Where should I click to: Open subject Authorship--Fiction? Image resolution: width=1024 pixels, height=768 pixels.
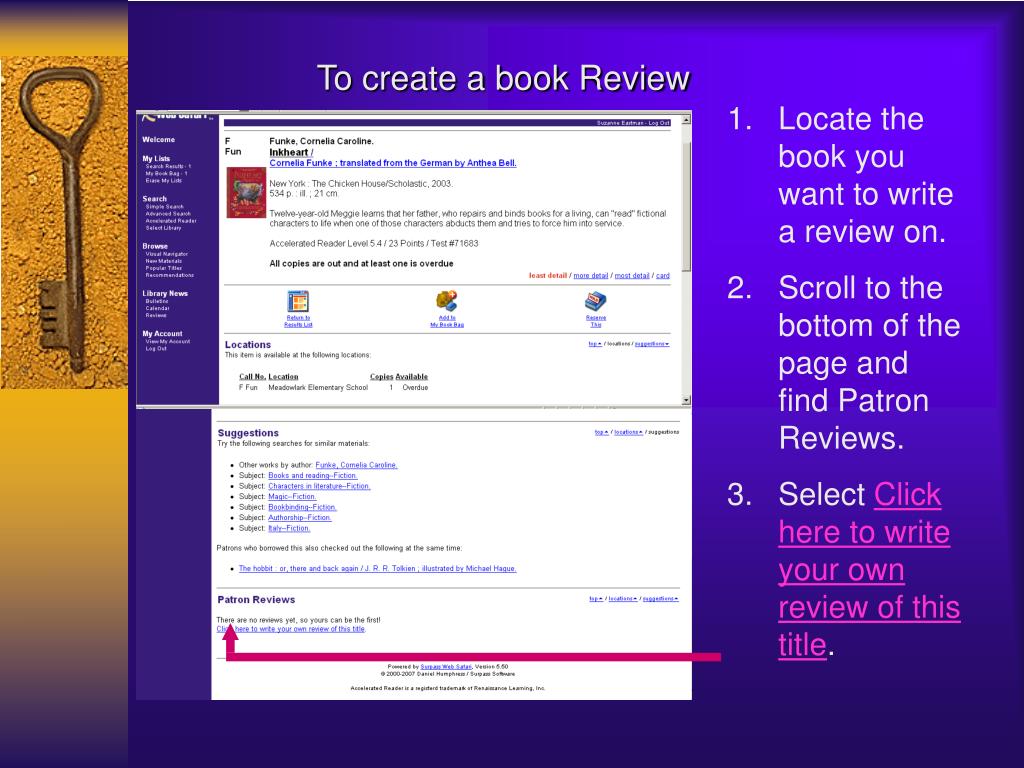pyautogui.click(x=299, y=517)
